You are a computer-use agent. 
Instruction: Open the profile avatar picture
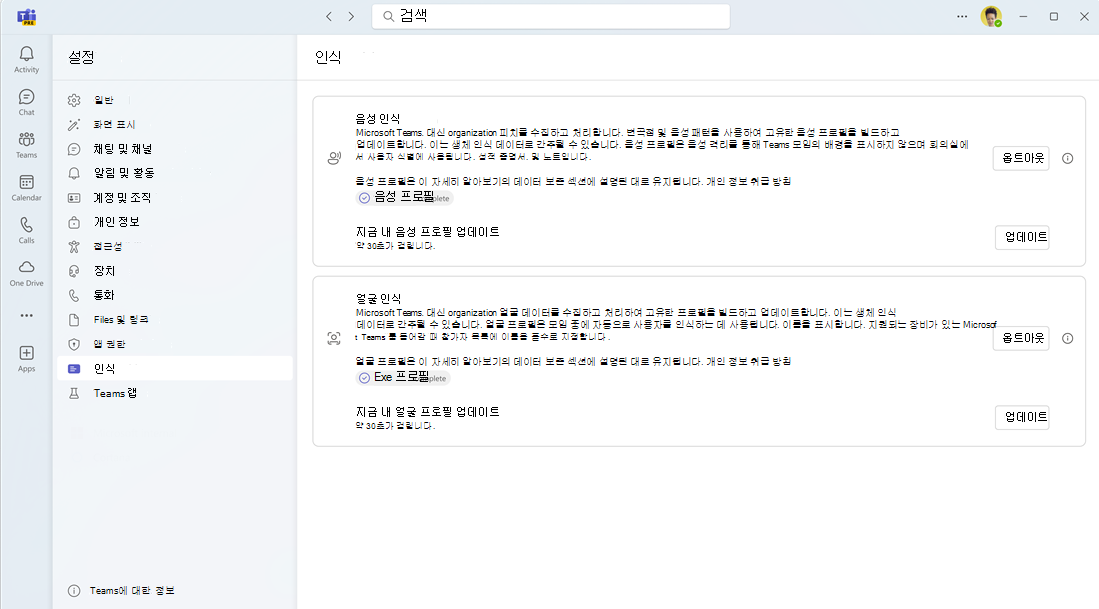point(991,16)
